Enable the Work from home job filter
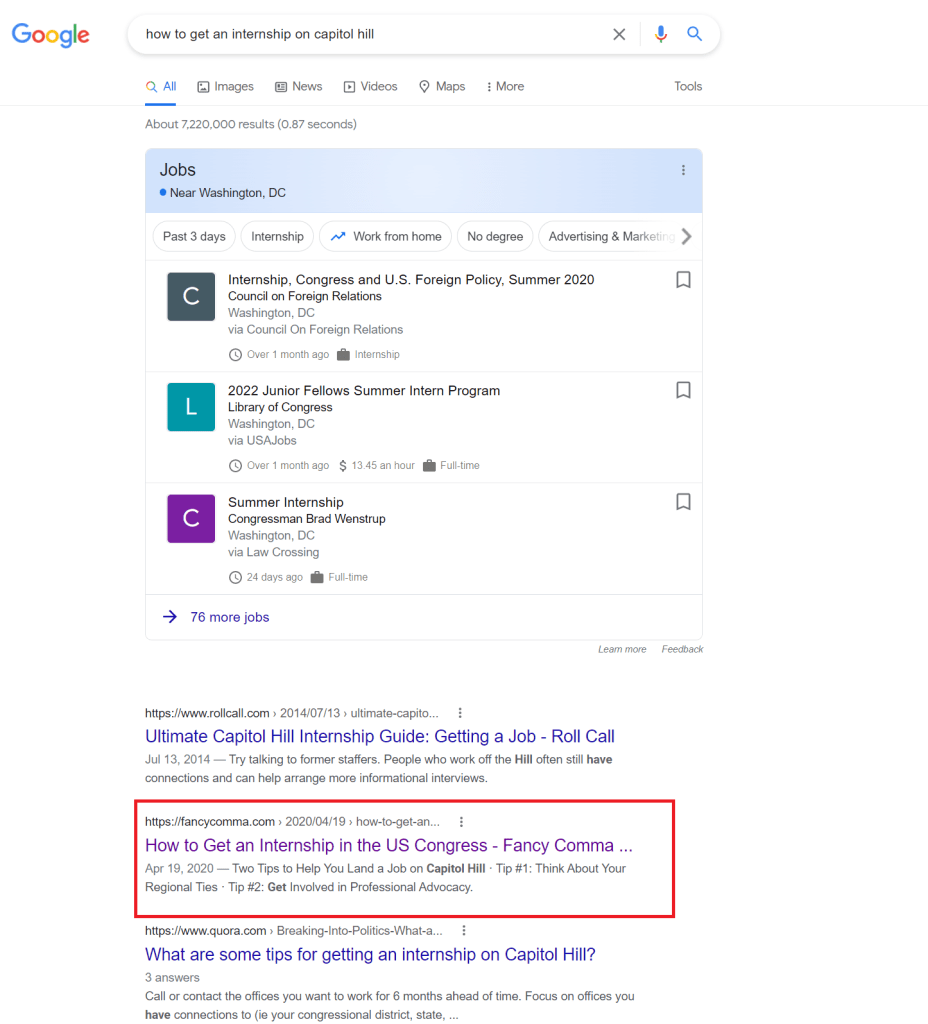The height and width of the screenshot is (1024, 928). click(x=385, y=236)
